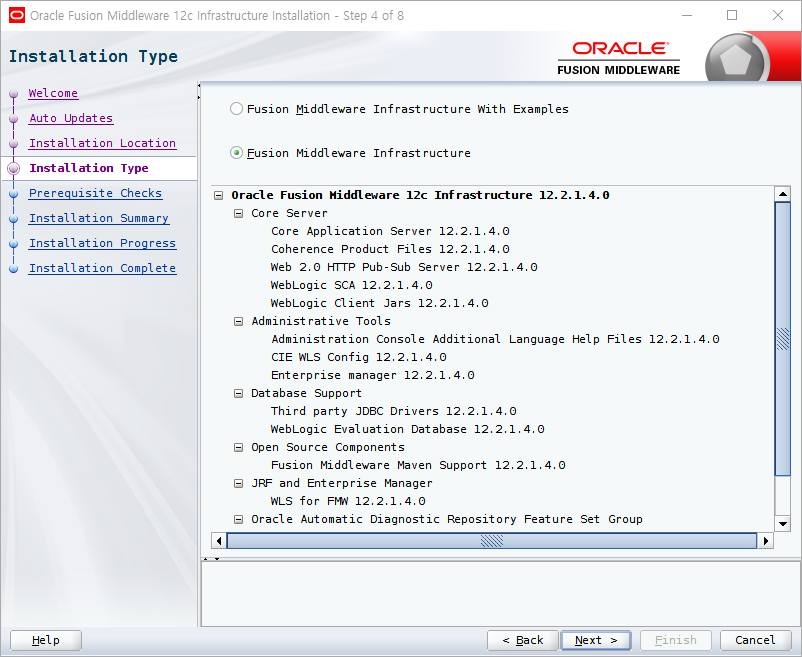Collapse the Open Source Components node
Image resolution: width=802 pixels, height=657 pixels.
point(238,447)
